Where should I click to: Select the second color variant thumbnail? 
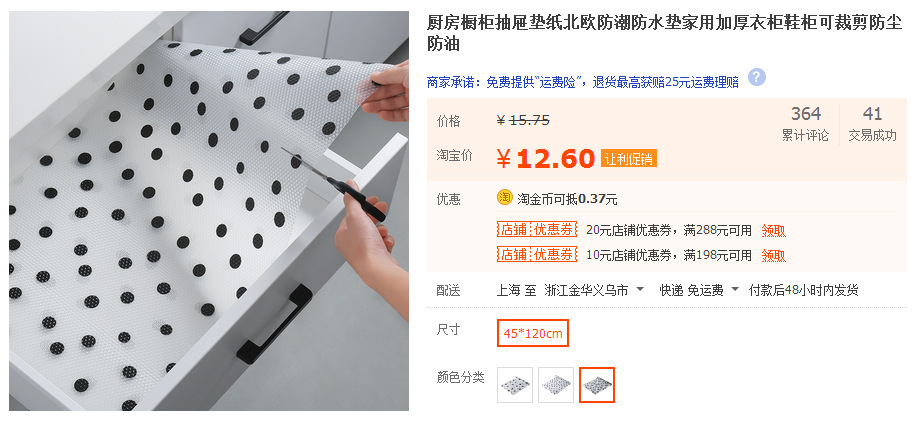coord(556,385)
